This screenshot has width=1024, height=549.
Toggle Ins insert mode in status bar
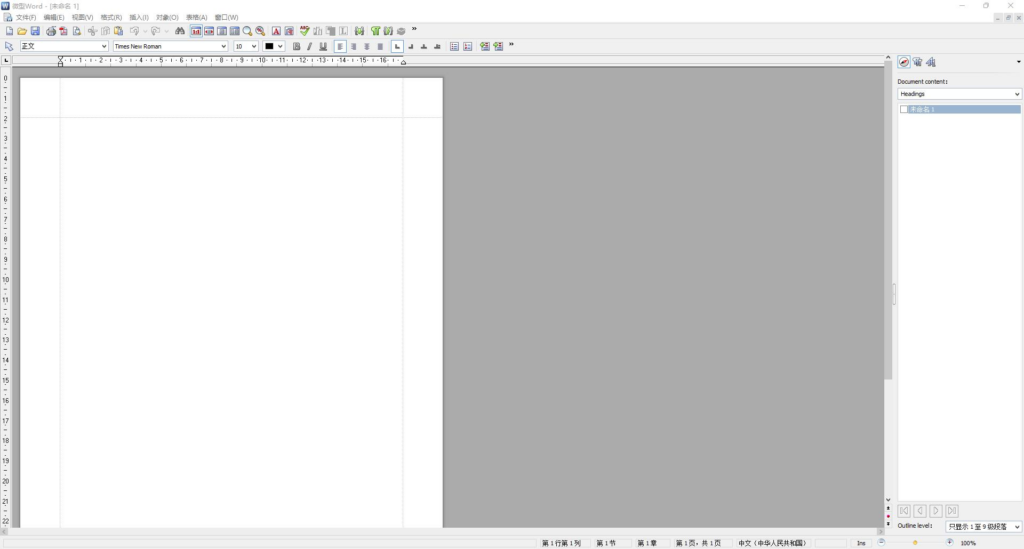tap(861, 543)
